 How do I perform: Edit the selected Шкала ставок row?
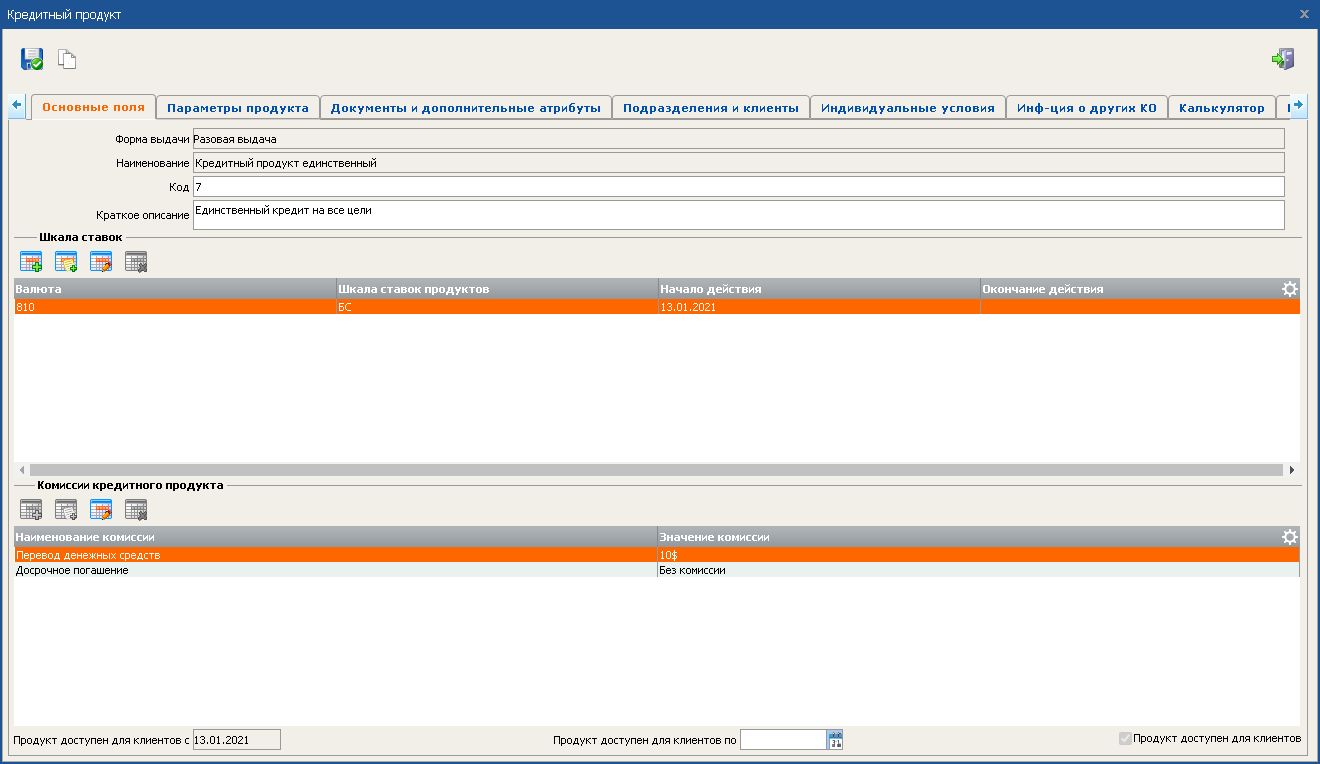[x=101, y=262]
